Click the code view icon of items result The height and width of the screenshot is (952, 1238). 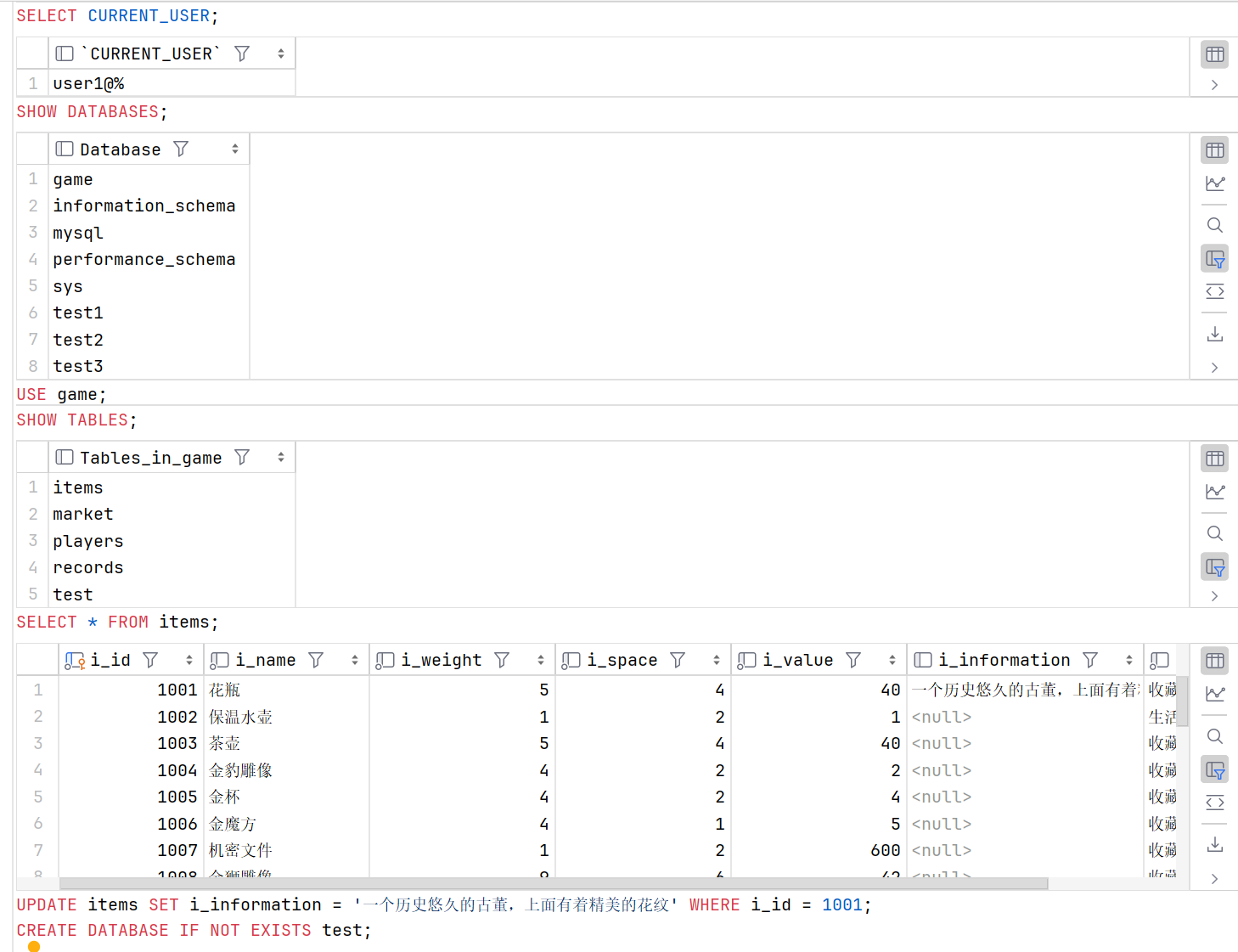pos(1215,803)
